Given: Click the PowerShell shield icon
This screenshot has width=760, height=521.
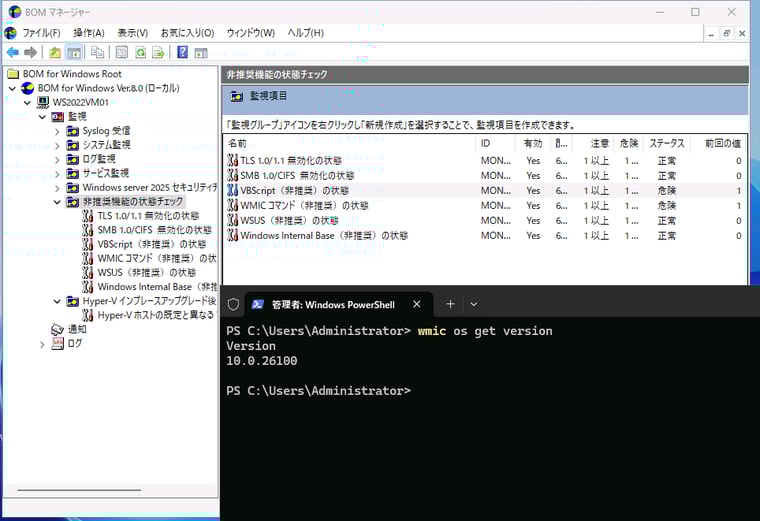Looking at the screenshot, I should pyautogui.click(x=233, y=304).
